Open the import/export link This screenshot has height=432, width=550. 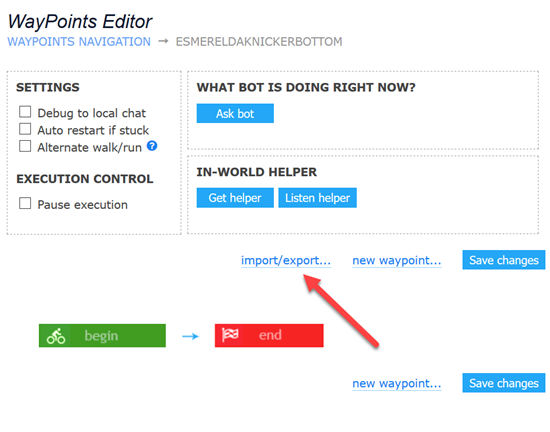286,261
